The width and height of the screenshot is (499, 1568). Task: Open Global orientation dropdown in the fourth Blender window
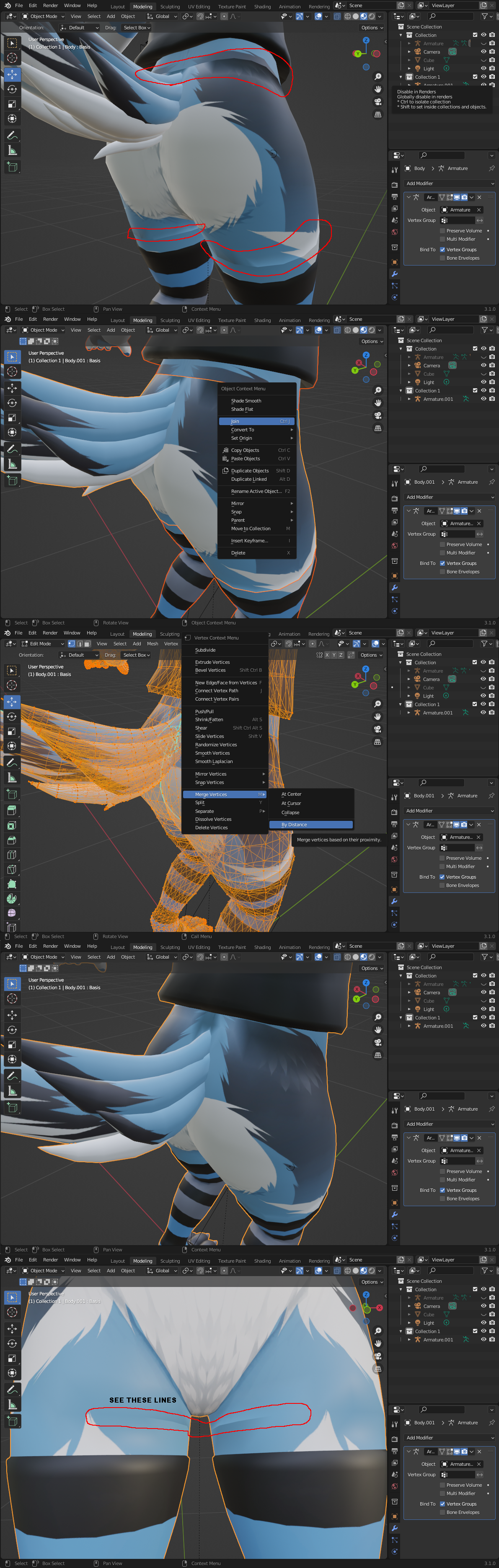tap(162, 957)
